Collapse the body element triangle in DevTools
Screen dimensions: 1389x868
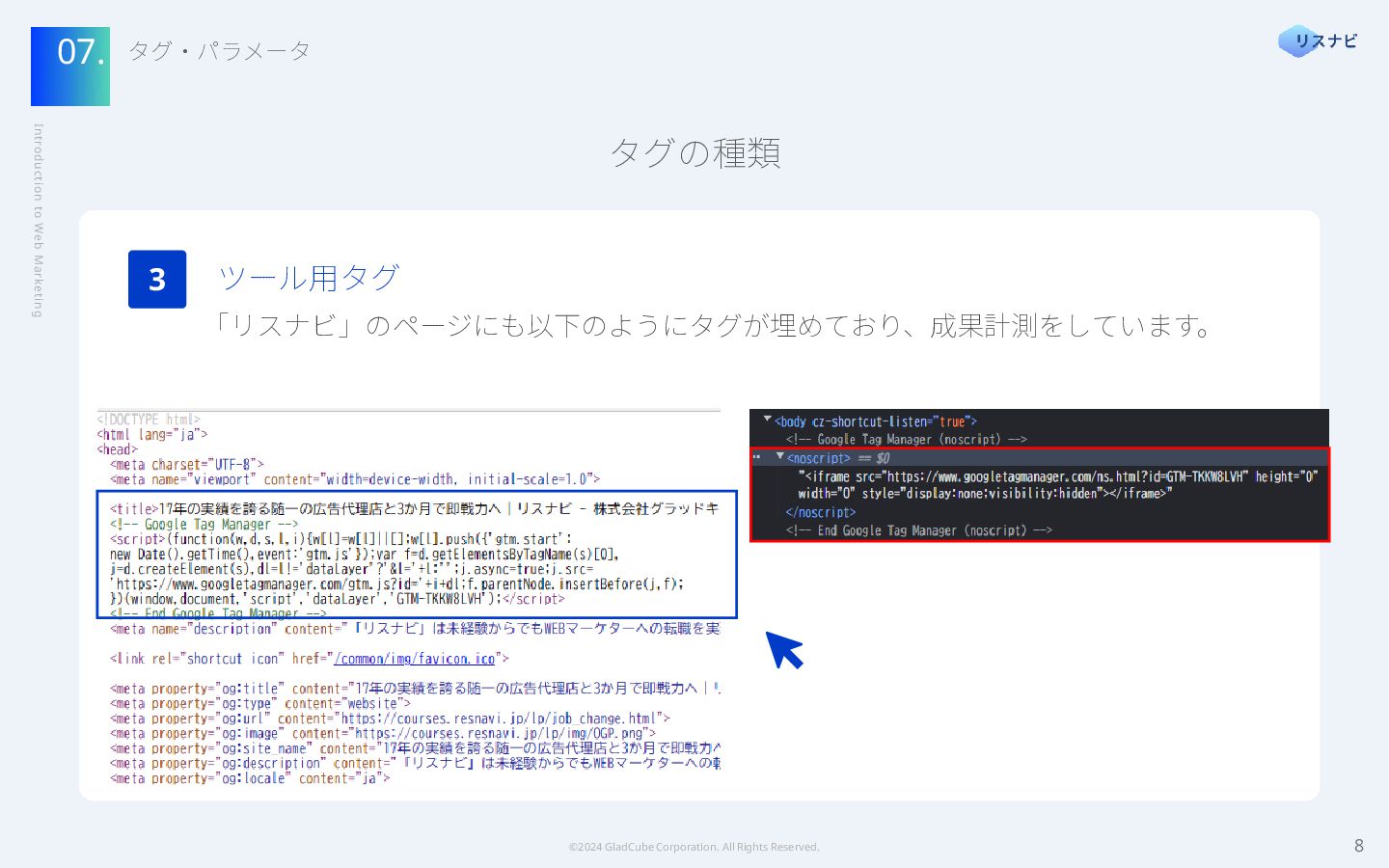tap(768, 420)
